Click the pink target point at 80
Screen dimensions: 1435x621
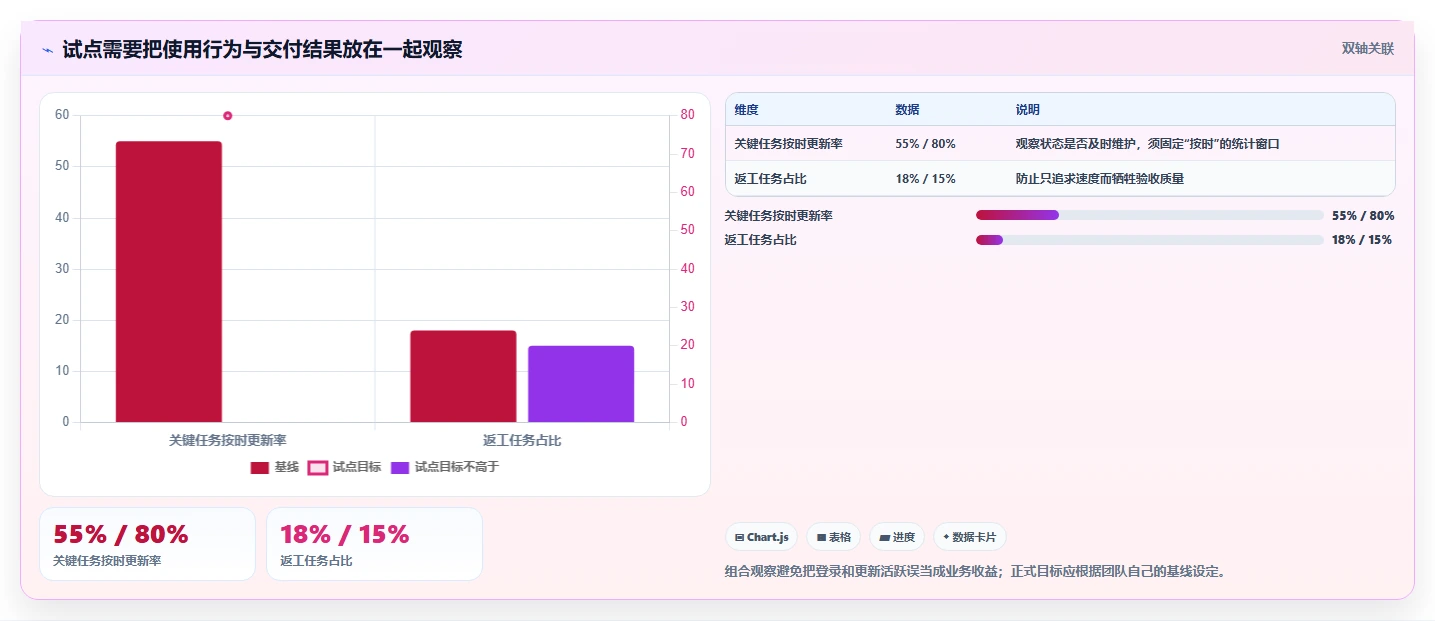(228, 116)
